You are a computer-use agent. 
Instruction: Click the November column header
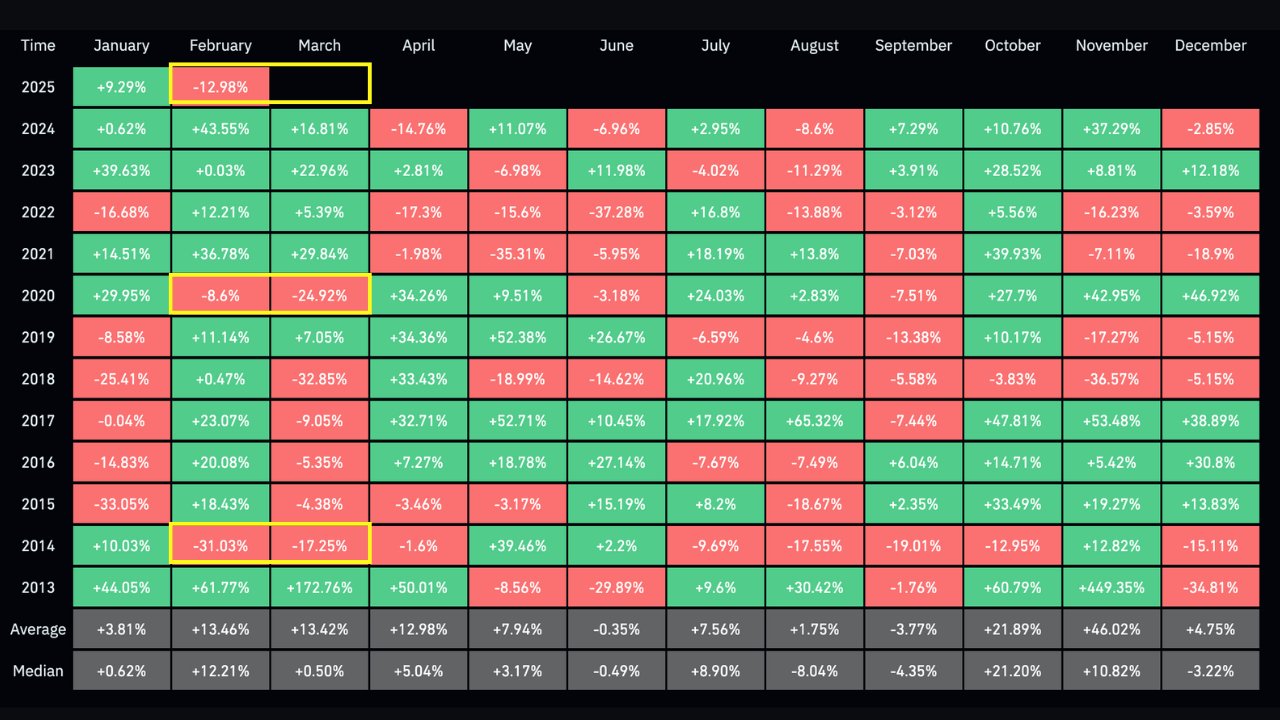tap(1111, 45)
